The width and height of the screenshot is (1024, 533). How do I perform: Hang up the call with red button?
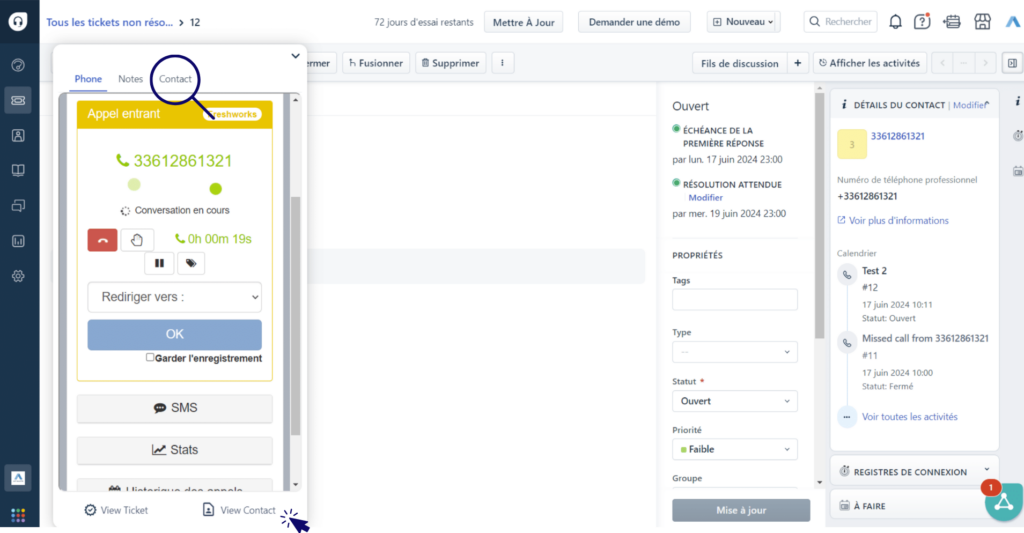103,240
